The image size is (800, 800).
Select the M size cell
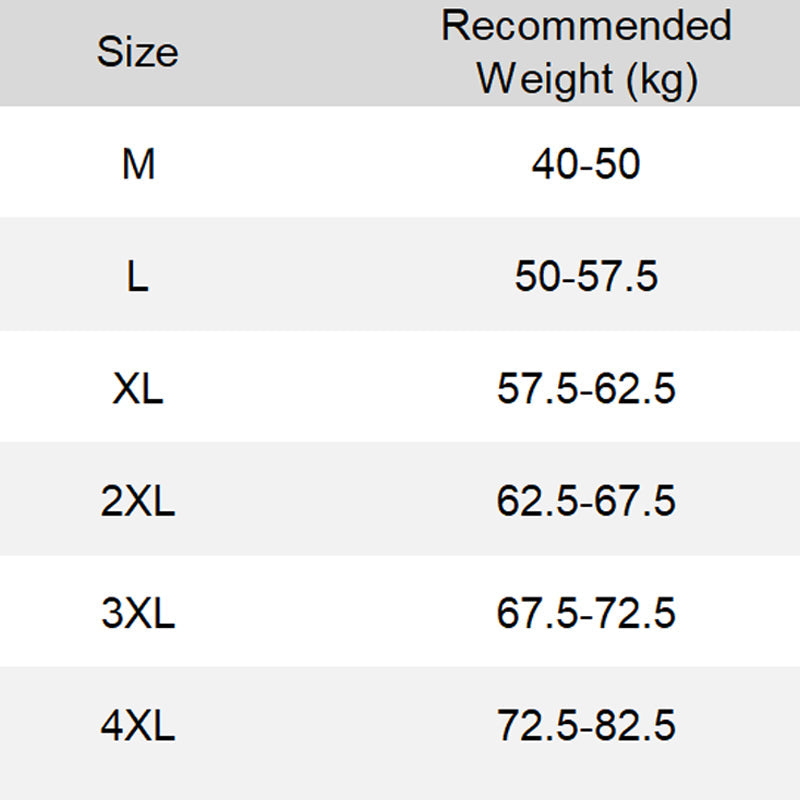[138, 164]
